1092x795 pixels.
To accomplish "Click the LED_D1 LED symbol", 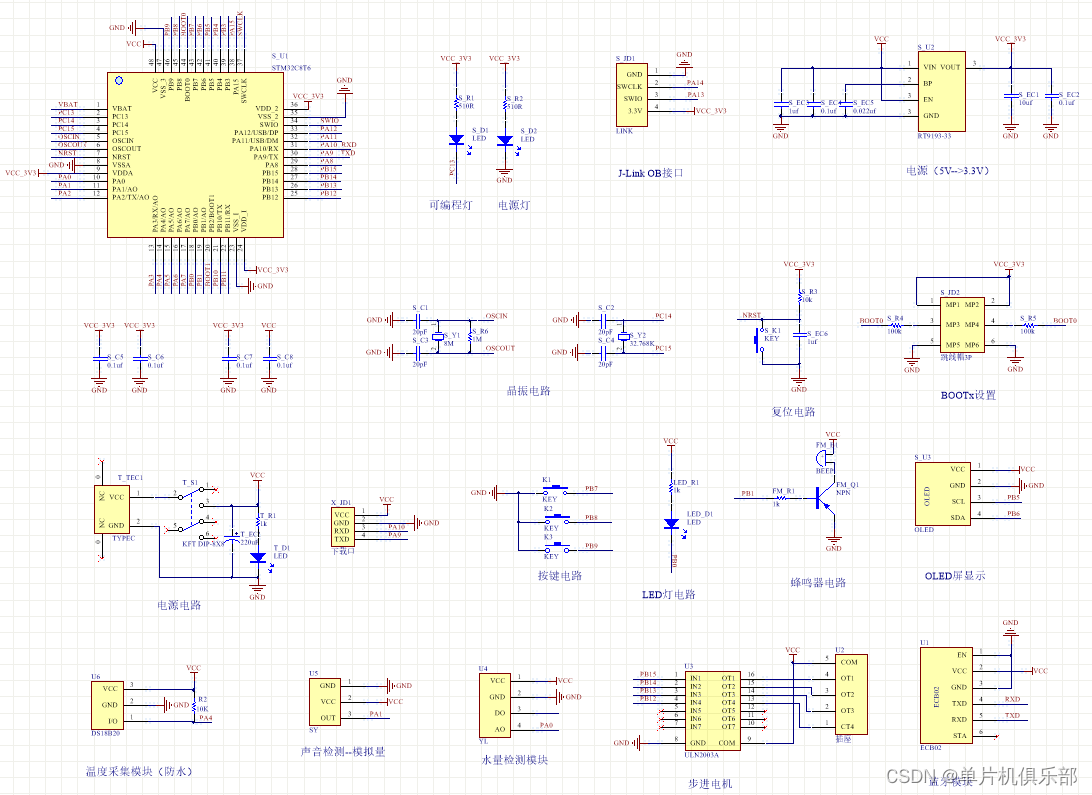I will (671, 524).
